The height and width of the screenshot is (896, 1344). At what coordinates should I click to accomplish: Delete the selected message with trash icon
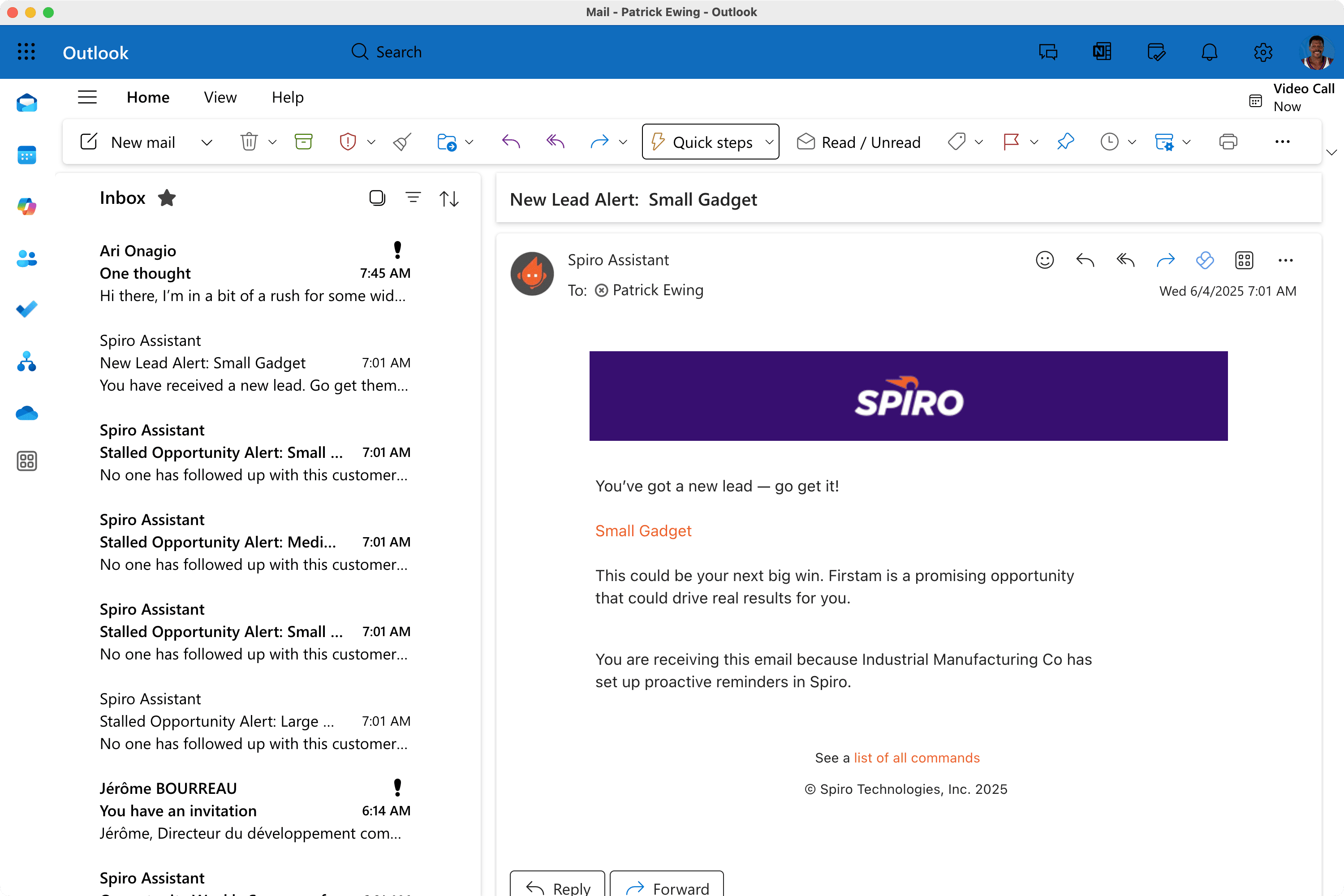[249, 141]
